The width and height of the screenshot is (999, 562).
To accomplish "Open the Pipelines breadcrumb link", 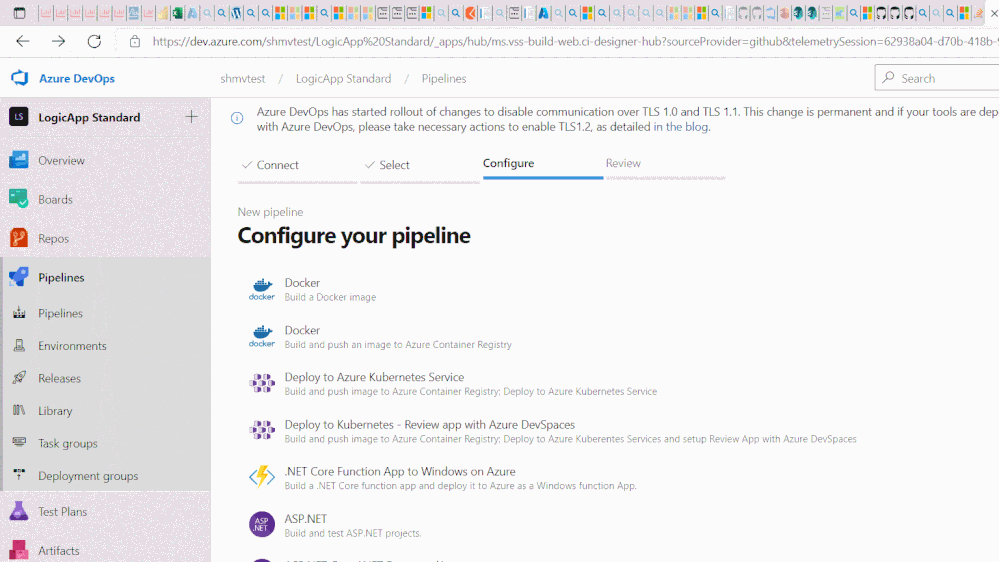I will [444, 78].
